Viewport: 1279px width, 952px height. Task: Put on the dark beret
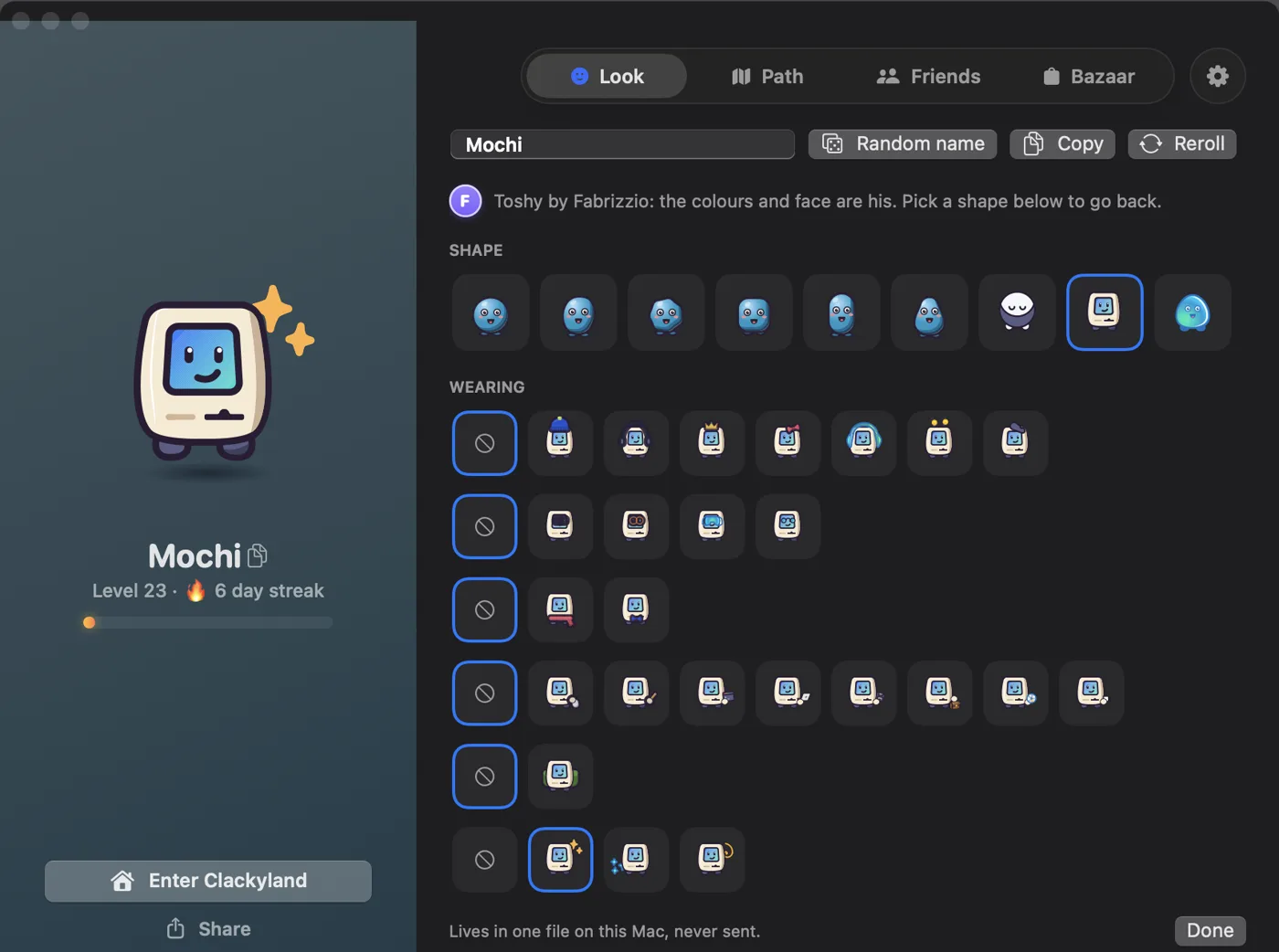point(1015,443)
